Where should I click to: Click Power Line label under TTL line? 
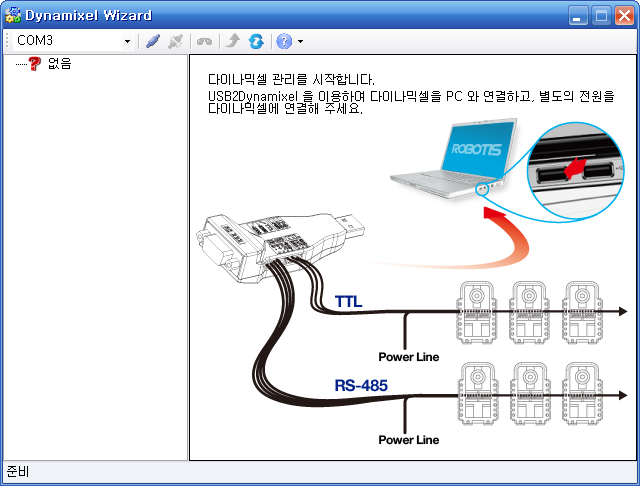[409, 357]
